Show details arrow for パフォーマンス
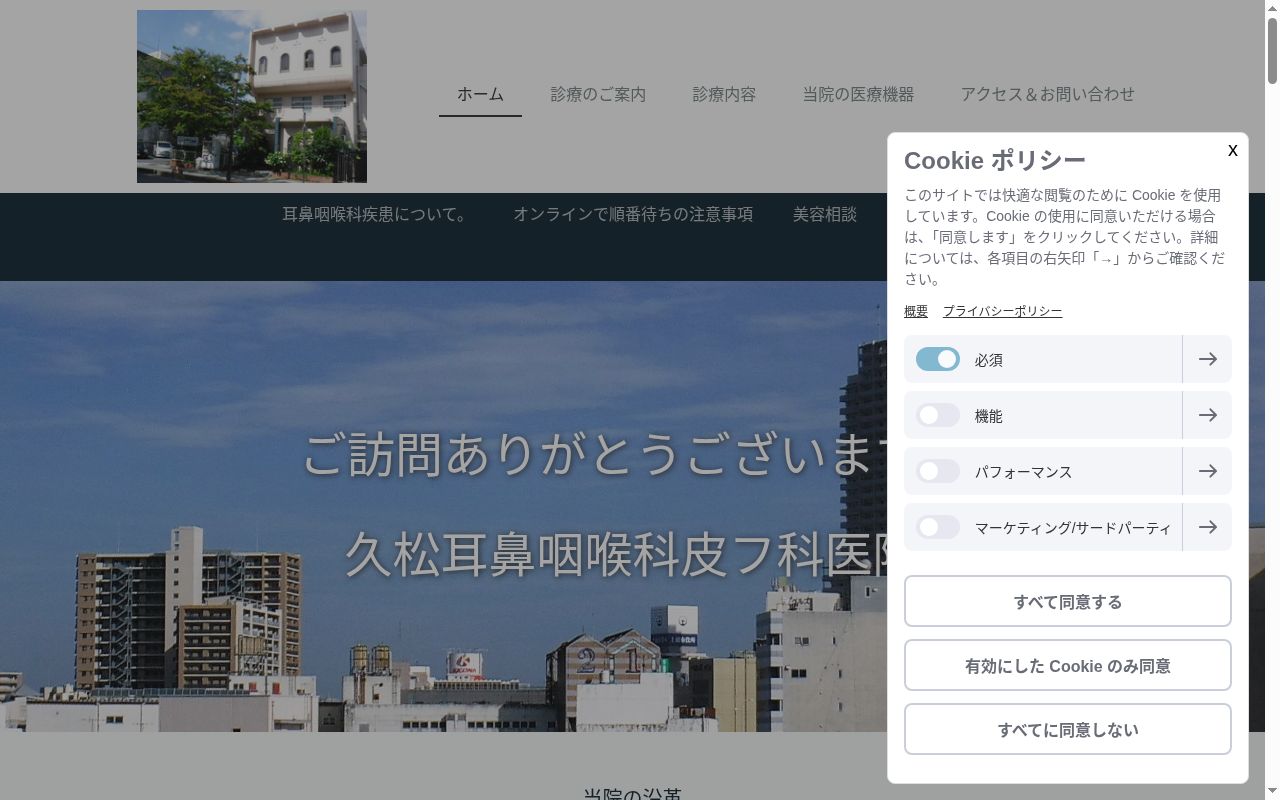1280x800 pixels. click(1207, 471)
